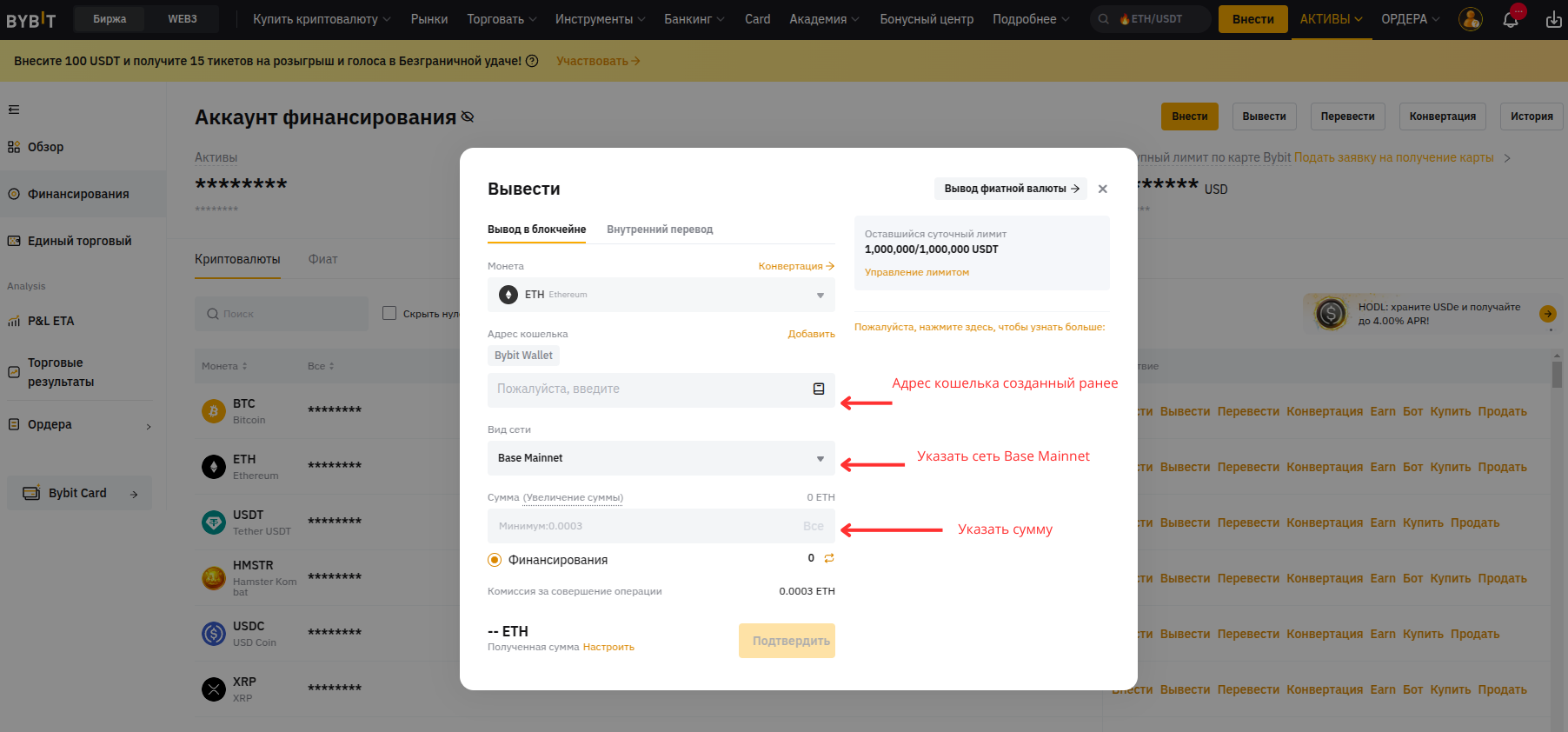Image resolution: width=1568 pixels, height=732 pixels.
Task: Click the Convert link above the coin field
Action: point(796,266)
